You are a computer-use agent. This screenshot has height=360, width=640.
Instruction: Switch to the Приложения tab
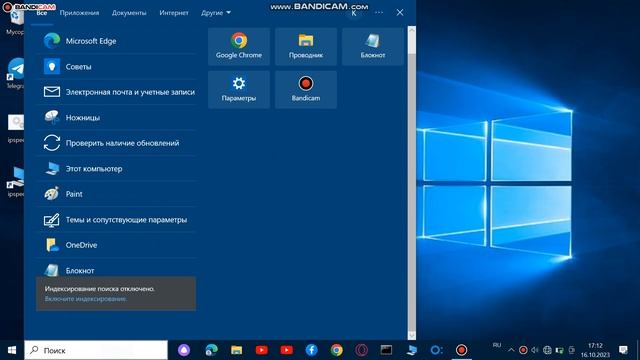79,13
